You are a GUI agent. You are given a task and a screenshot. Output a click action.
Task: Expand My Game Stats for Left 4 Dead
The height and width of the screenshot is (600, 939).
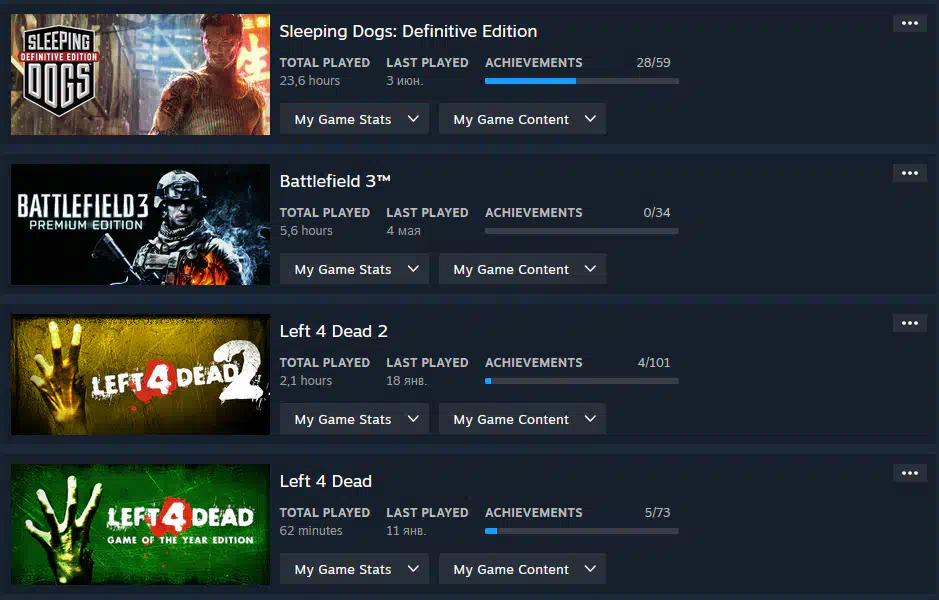355,569
